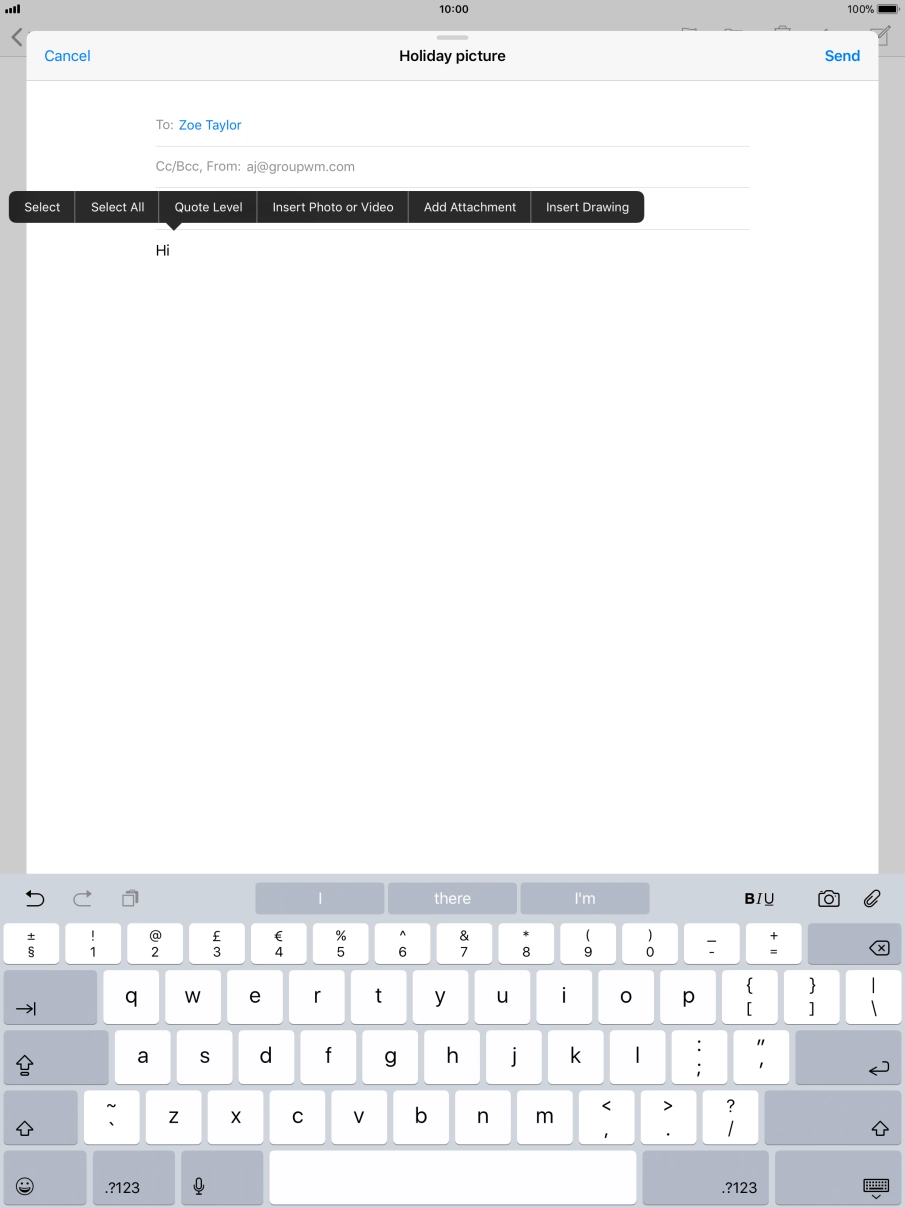Choose Add Attachment from the context menu
This screenshot has width=905, height=1208.
tap(469, 207)
